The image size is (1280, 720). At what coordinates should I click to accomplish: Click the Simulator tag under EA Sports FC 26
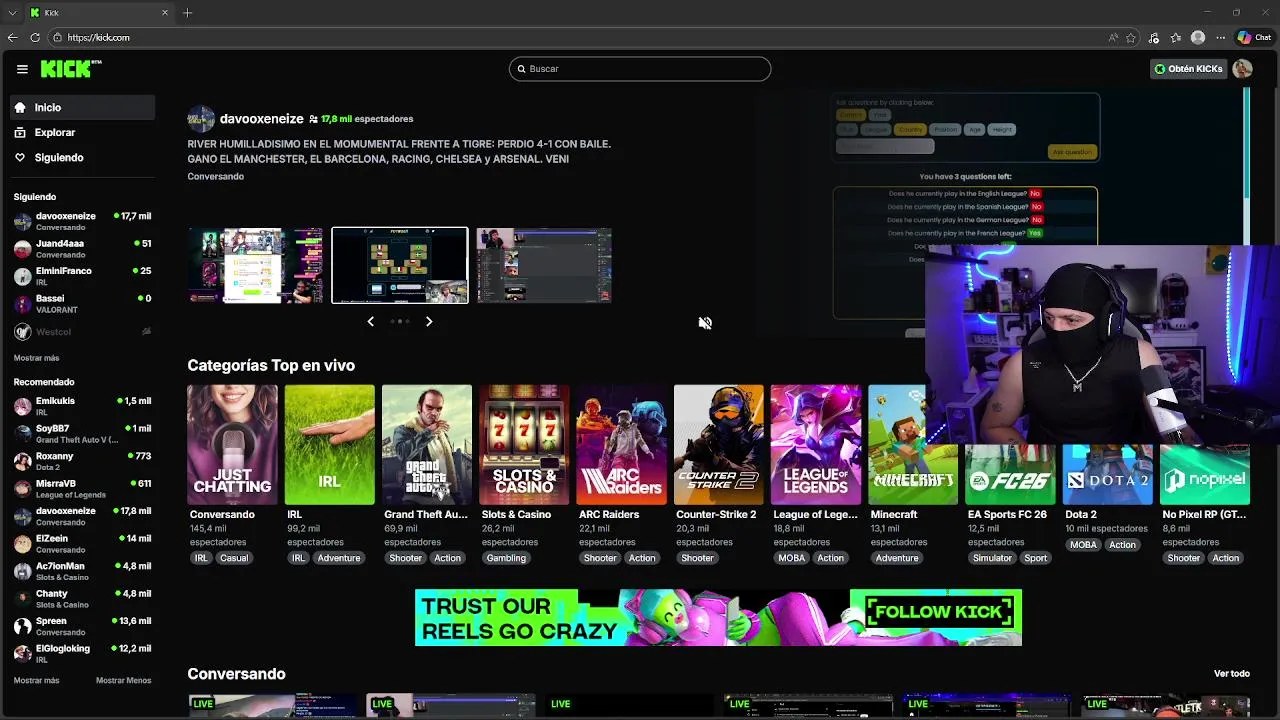[992, 558]
